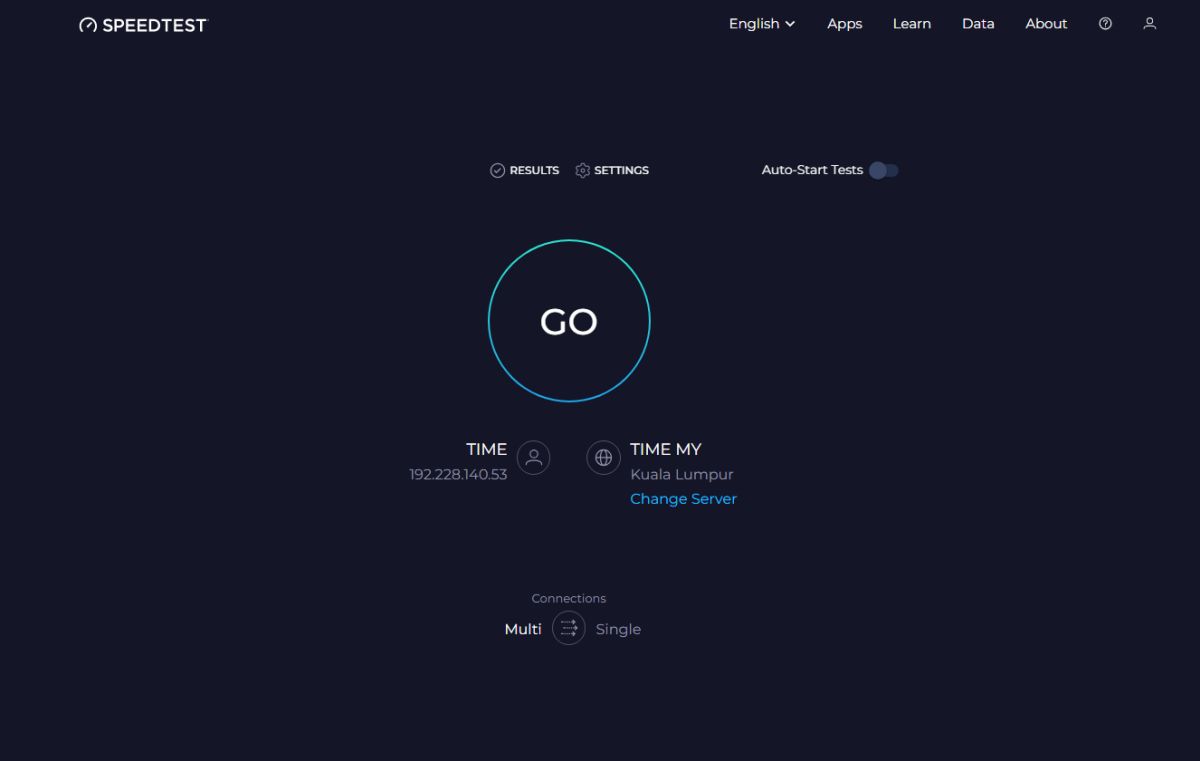
Task: Navigate to the Data section
Action: 978,23
